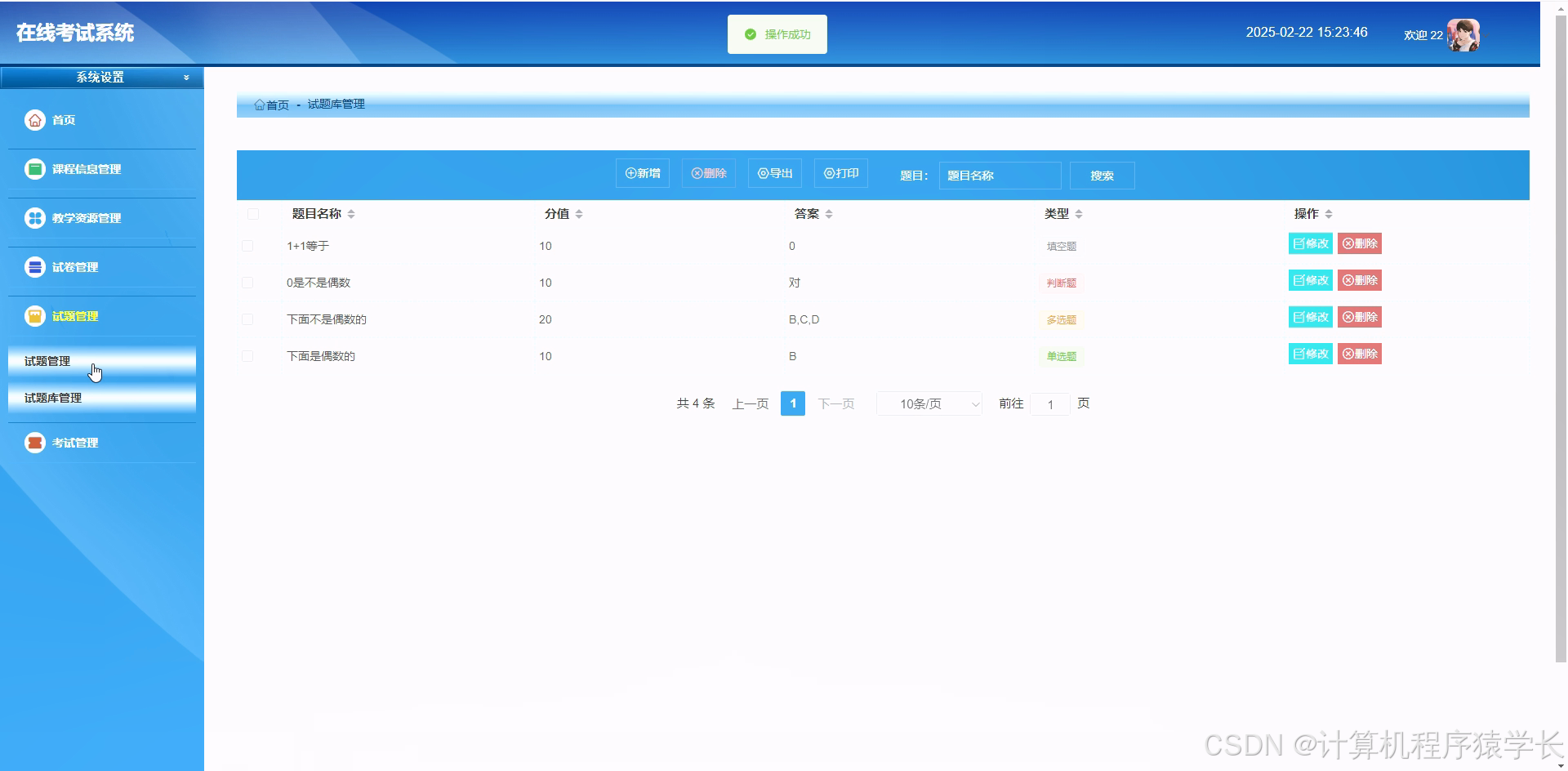The image size is (1568, 771).
Task: Click the 判断题 type tag
Action: click(x=1062, y=283)
